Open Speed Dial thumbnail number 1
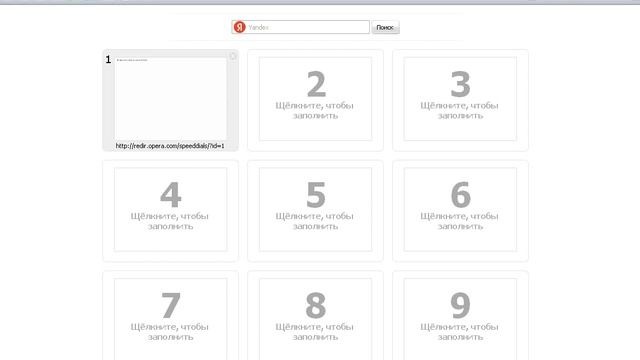The image size is (640, 360). tap(171, 99)
